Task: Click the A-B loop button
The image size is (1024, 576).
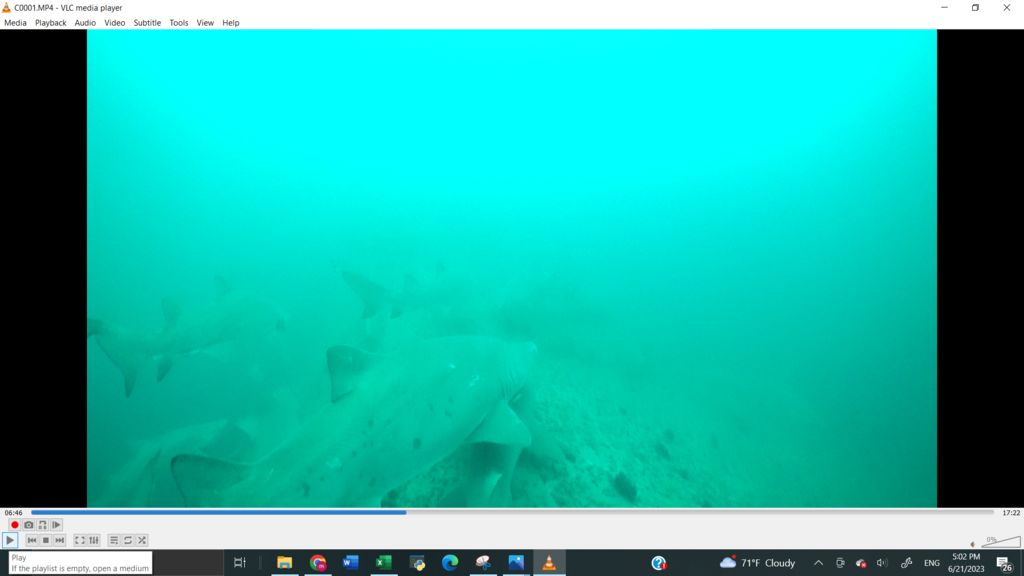Action: coord(43,525)
